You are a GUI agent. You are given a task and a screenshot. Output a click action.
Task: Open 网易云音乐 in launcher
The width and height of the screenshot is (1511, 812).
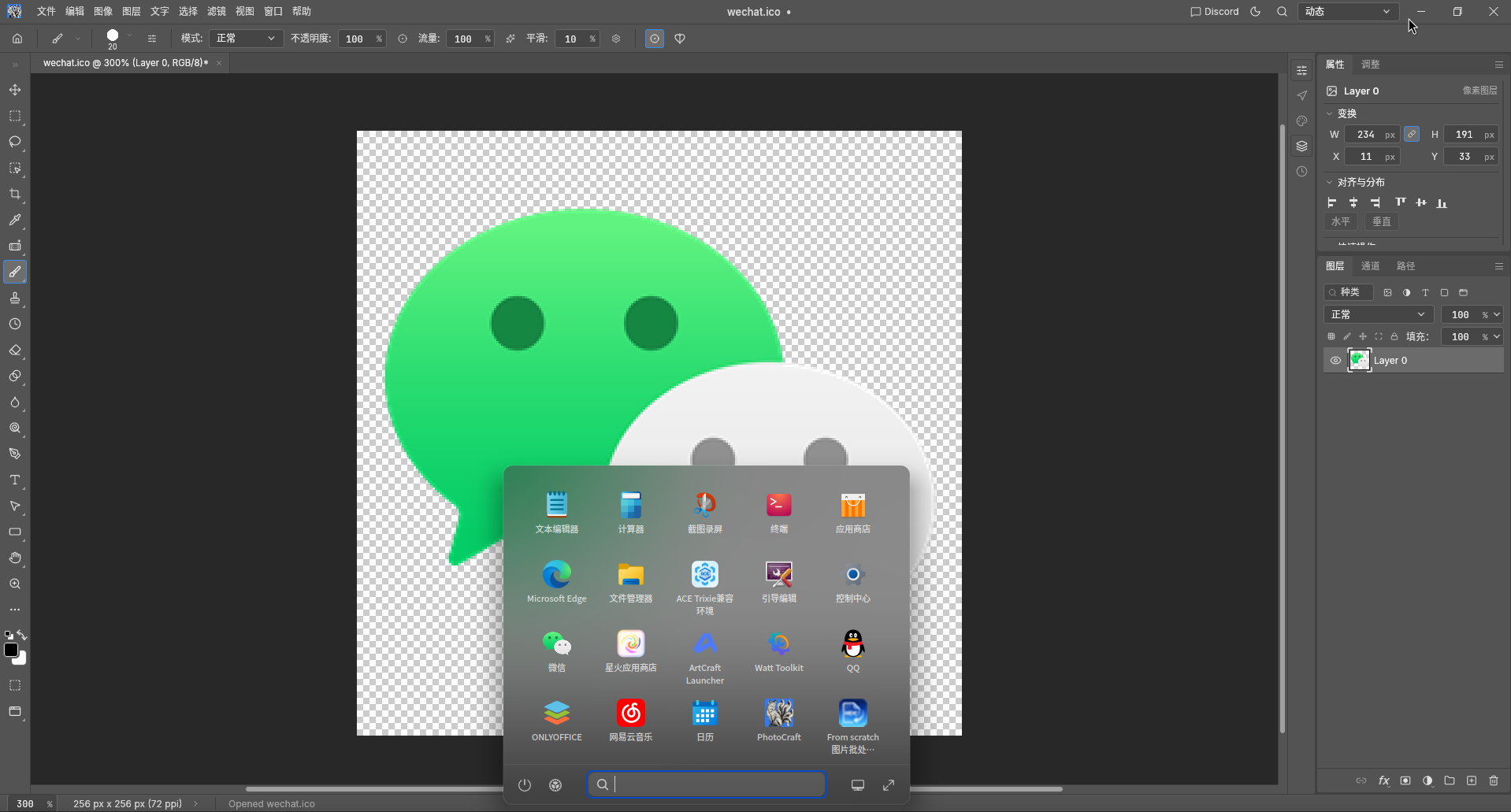631,721
